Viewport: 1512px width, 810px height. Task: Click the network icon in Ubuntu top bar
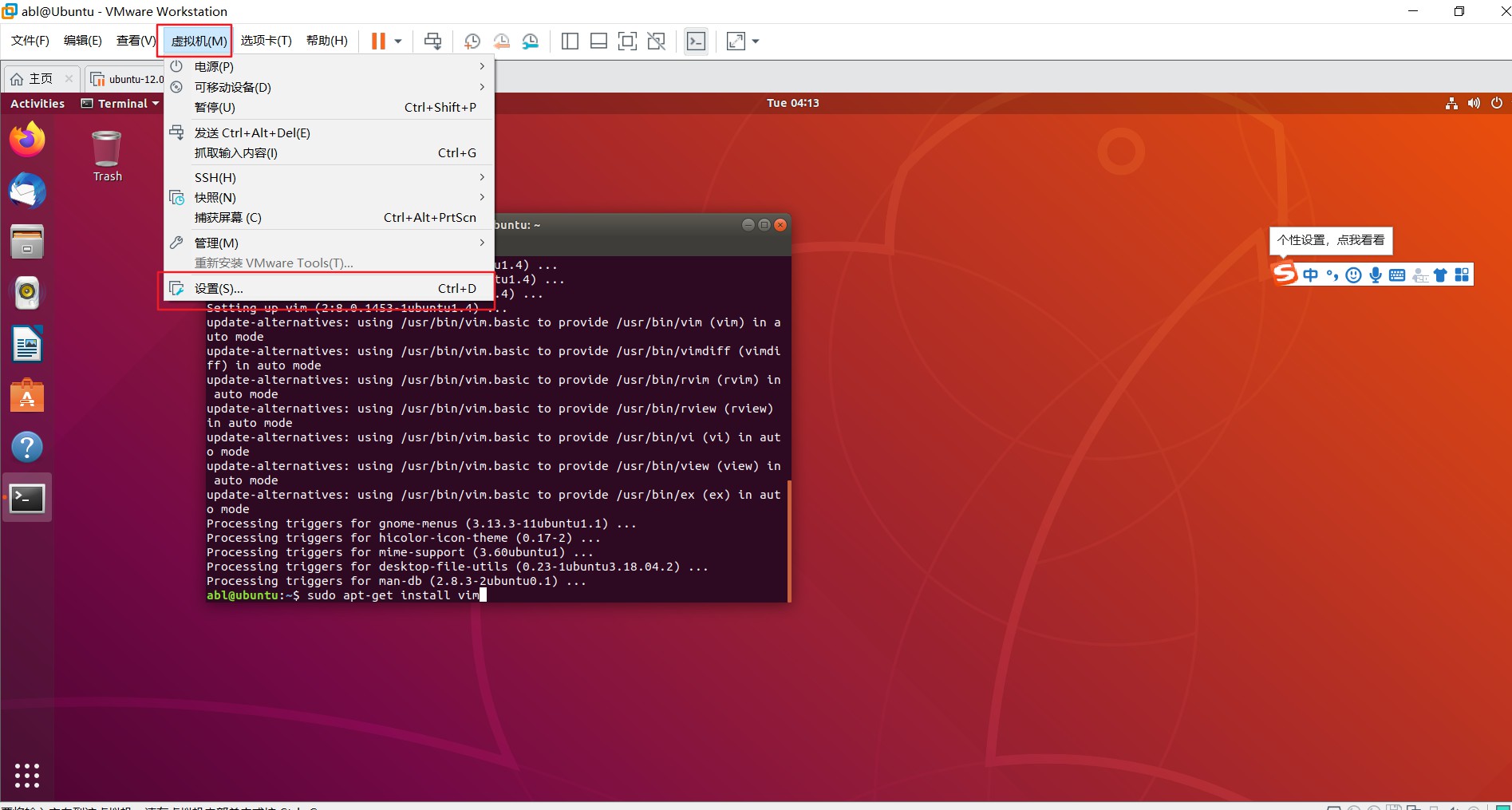click(x=1451, y=103)
